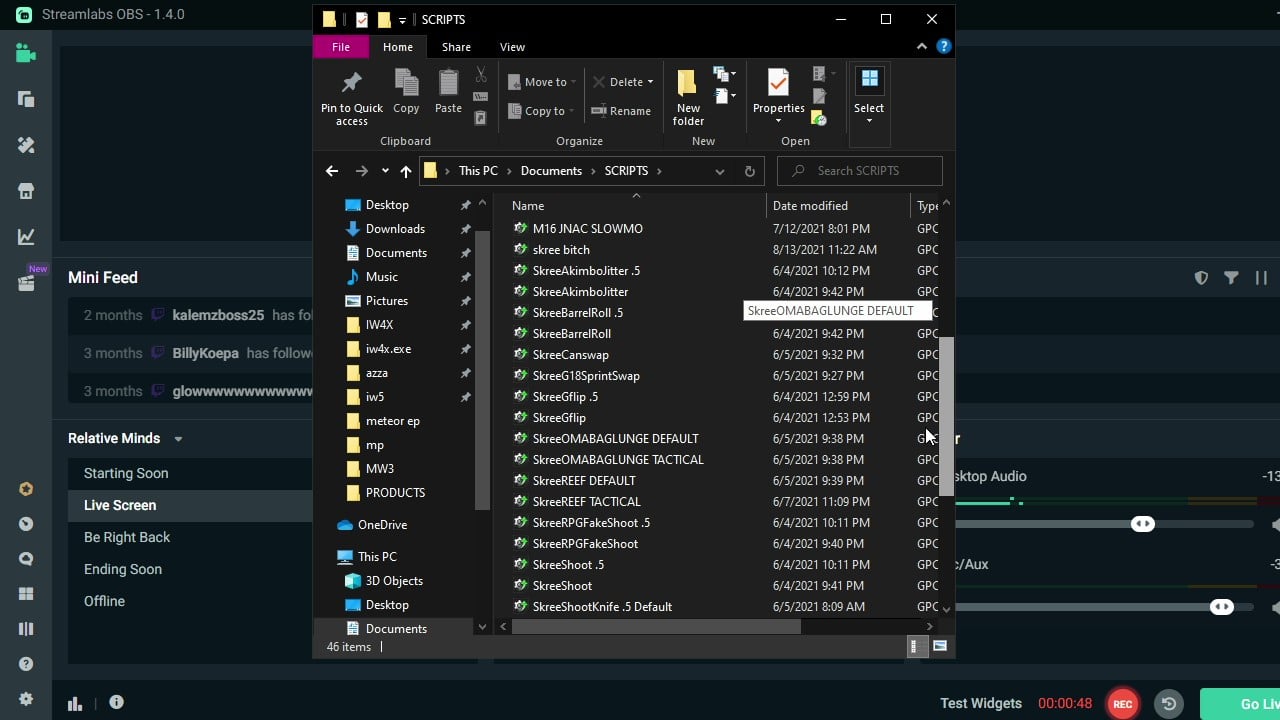Screen dimensions: 1280x720
Task: Switch to large thumbnails view icon
Action: tap(940, 647)
